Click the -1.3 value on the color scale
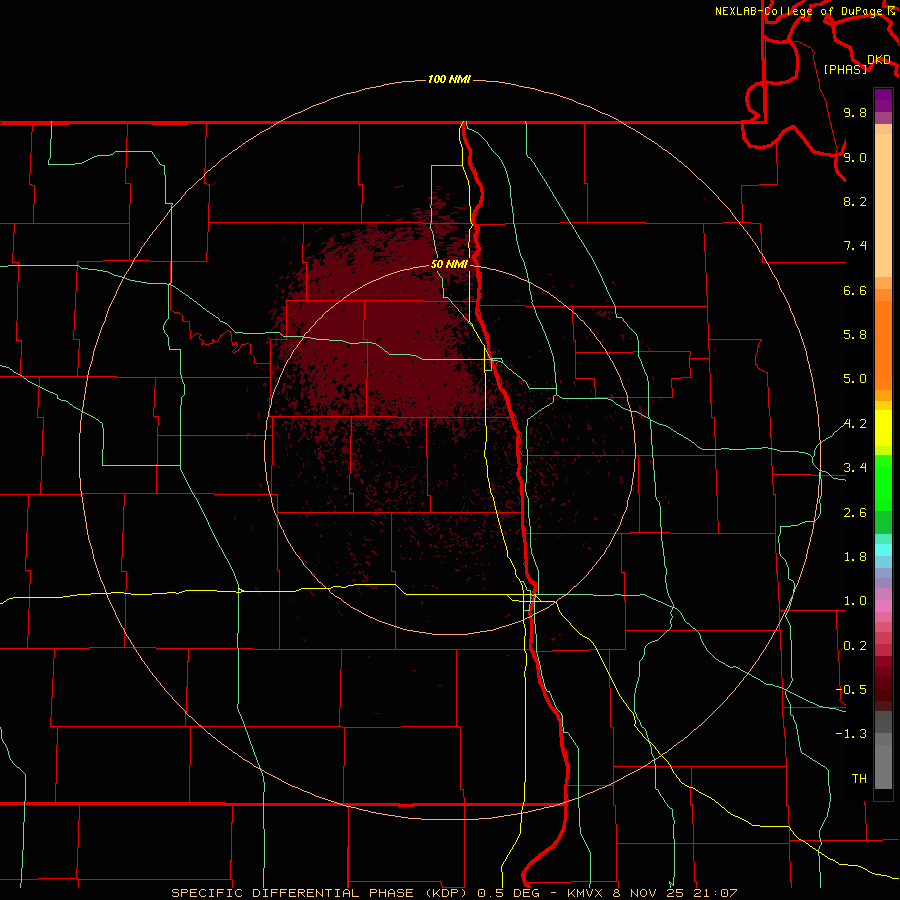This screenshot has height=900, width=900. click(x=851, y=734)
